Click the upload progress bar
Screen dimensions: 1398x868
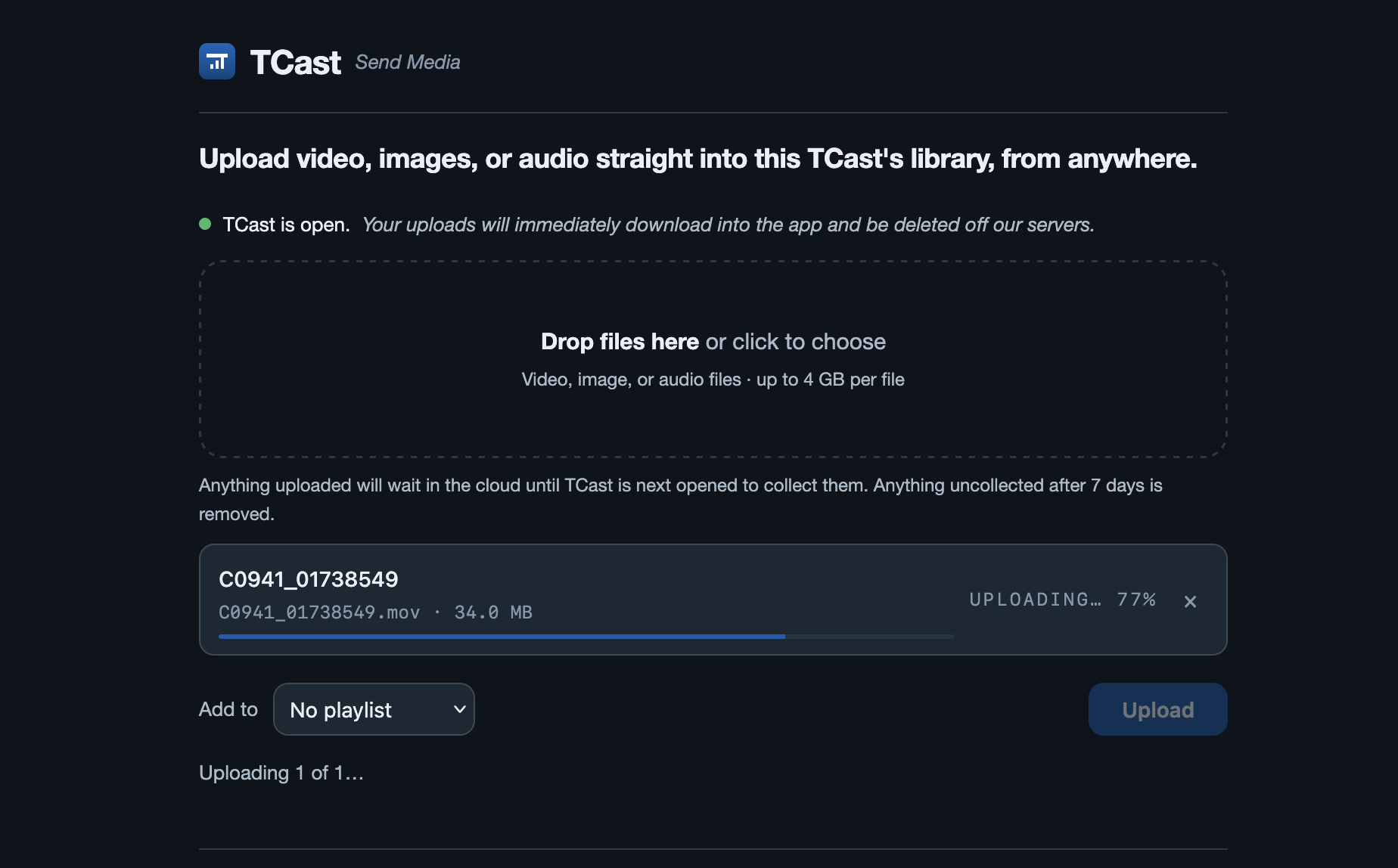point(586,637)
